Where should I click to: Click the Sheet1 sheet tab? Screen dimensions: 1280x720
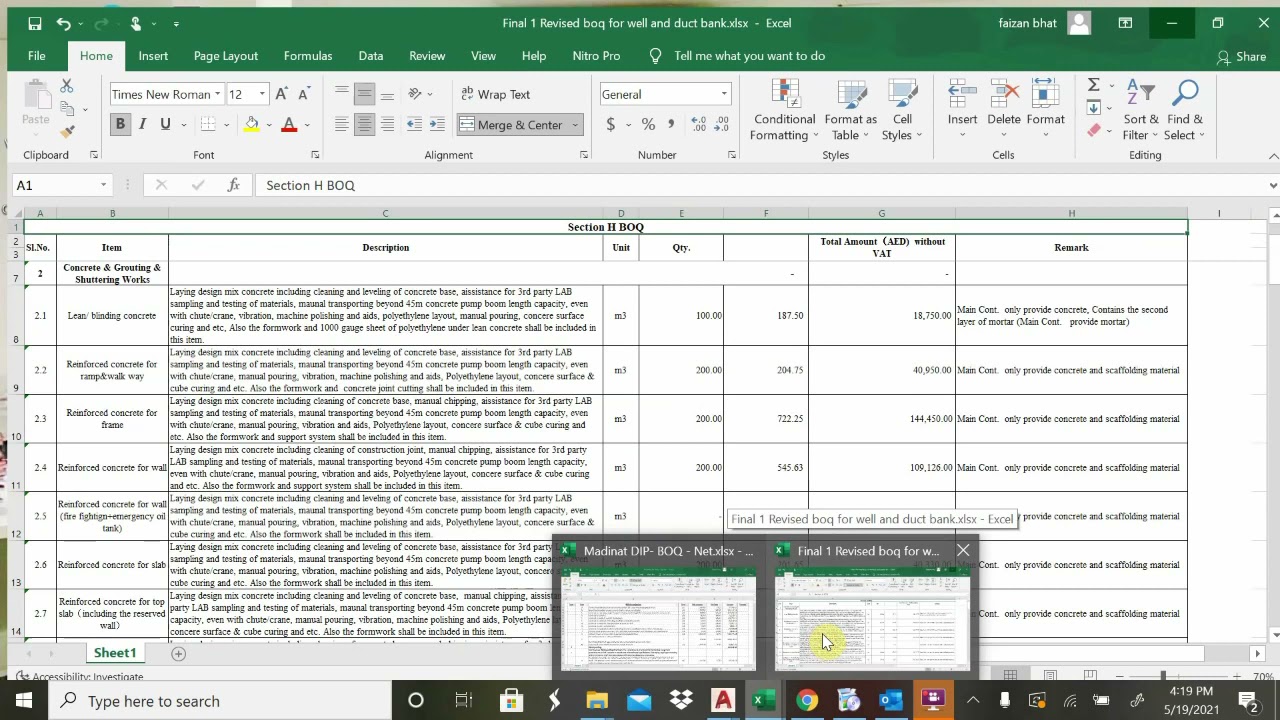pyautogui.click(x=115, y=653)
